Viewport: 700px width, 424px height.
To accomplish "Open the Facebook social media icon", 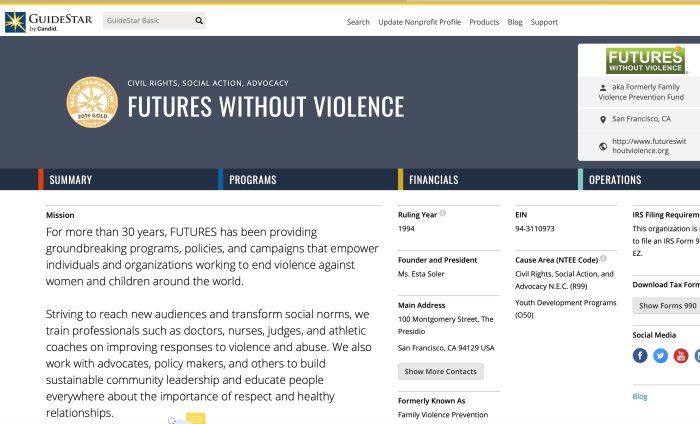I will [640, 355].
